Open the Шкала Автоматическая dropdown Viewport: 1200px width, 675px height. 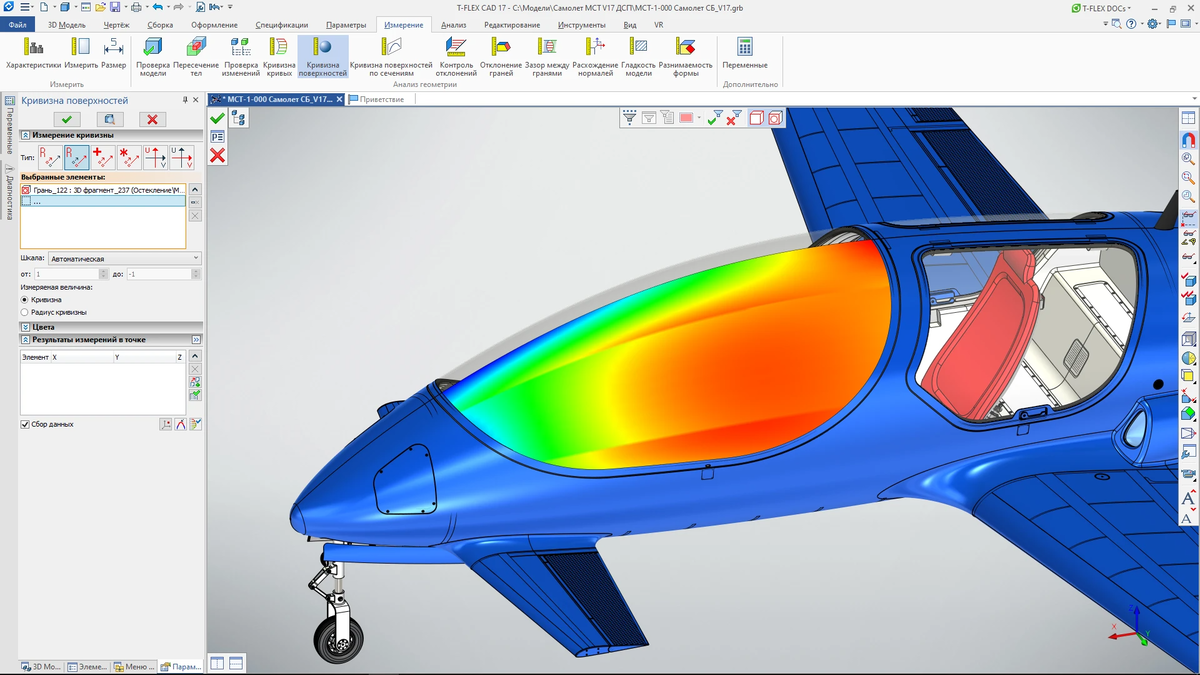tap(124, 258)
